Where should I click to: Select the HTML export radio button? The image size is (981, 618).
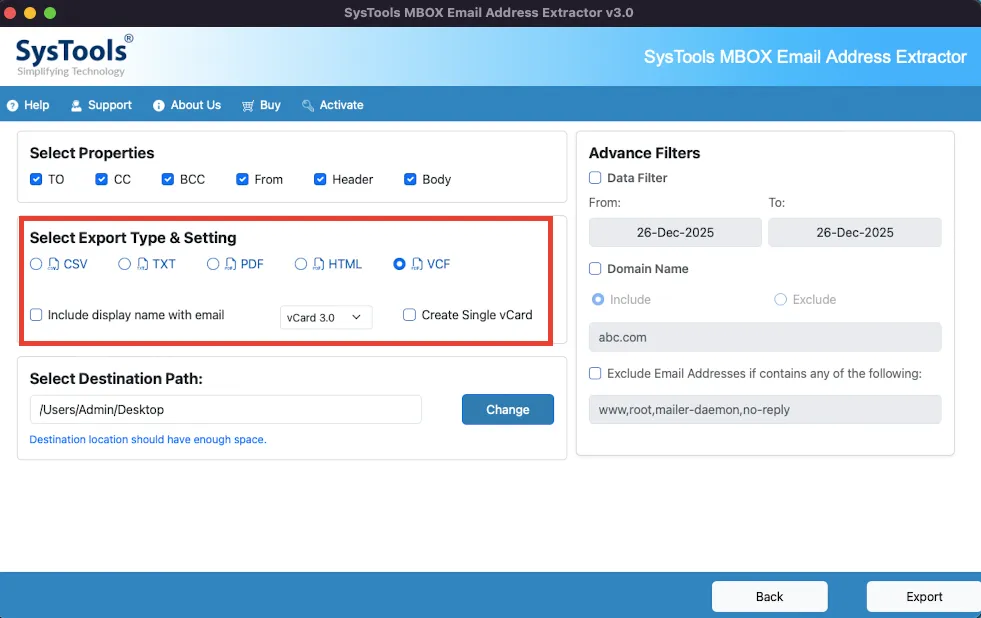(301, 264)
